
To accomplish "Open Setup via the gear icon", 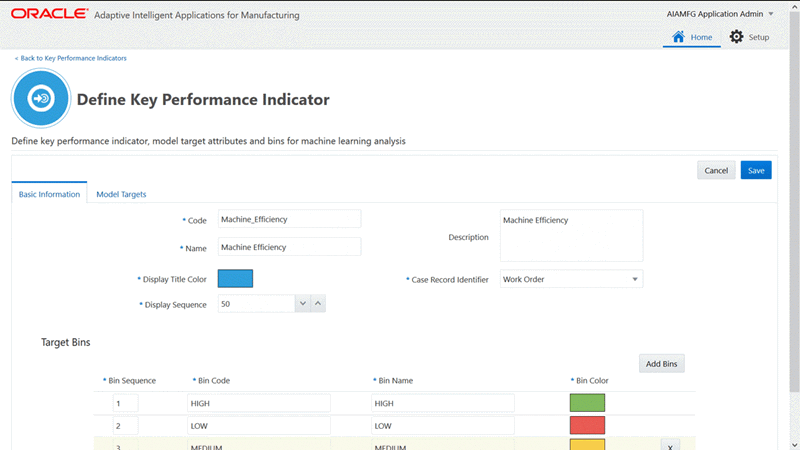I will coord(736,37).
